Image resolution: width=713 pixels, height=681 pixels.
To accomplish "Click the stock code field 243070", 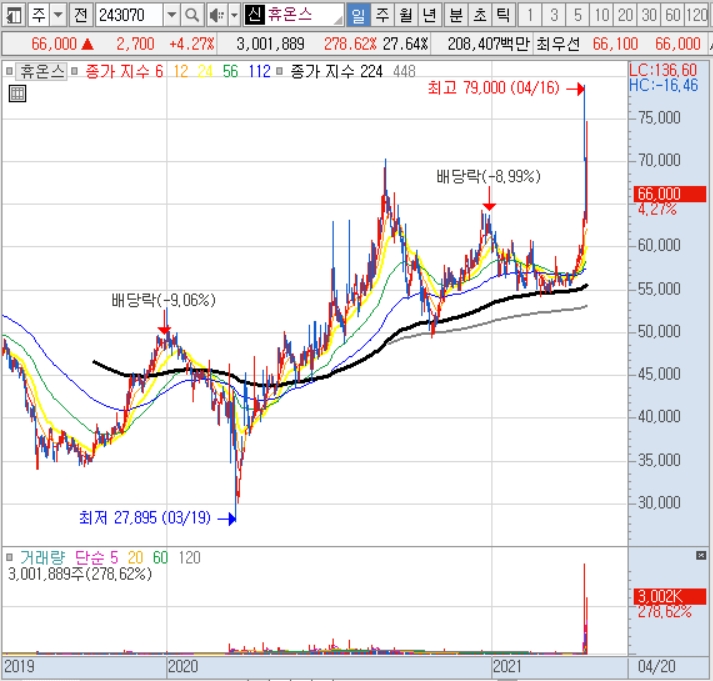I will [x=129, y=15].
